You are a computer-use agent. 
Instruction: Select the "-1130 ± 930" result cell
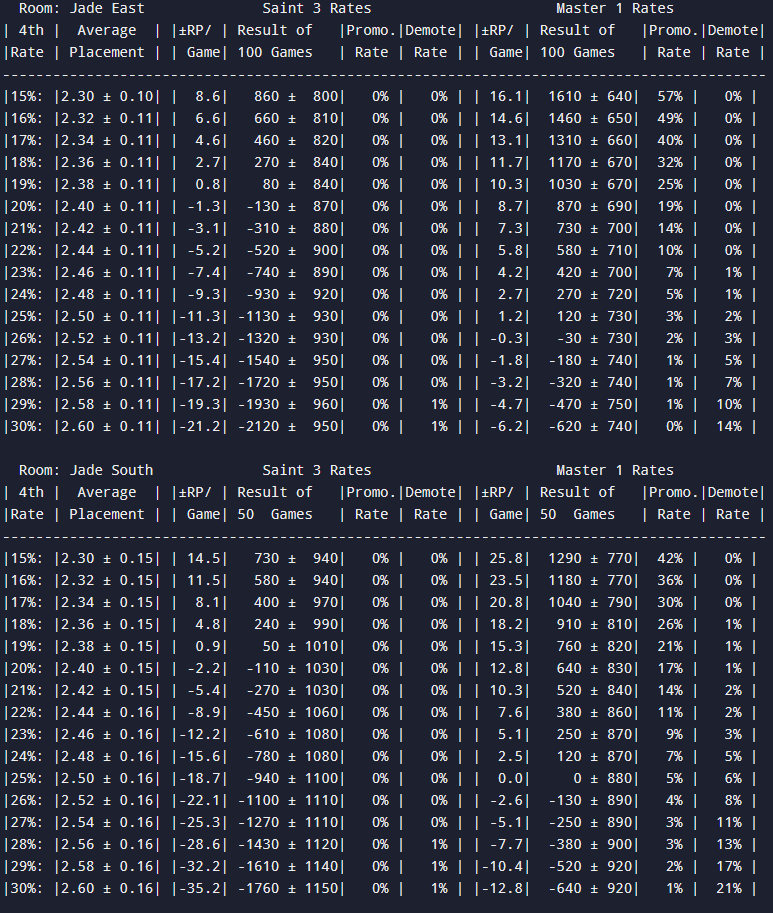pyautogui.click(x=288, y=317)
